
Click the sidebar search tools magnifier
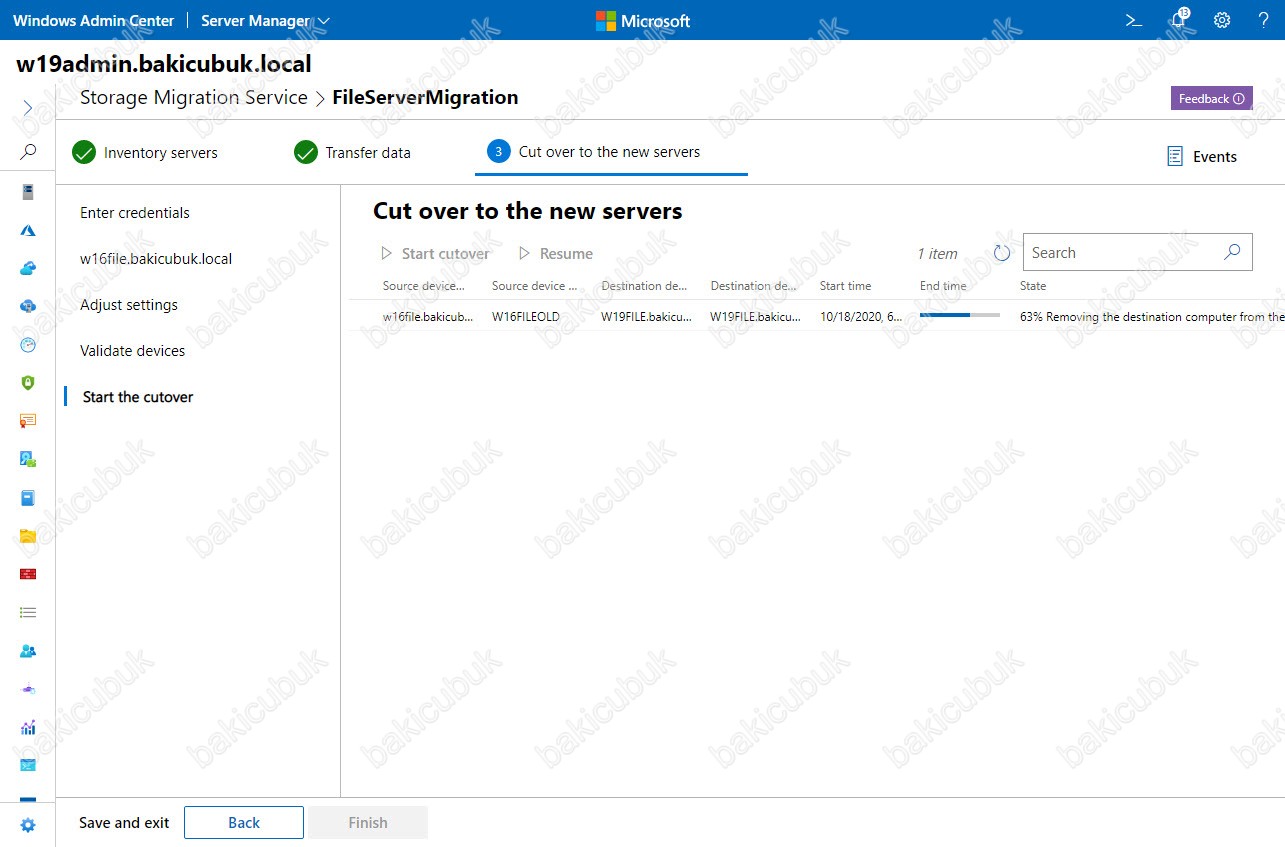coord(28,152)
